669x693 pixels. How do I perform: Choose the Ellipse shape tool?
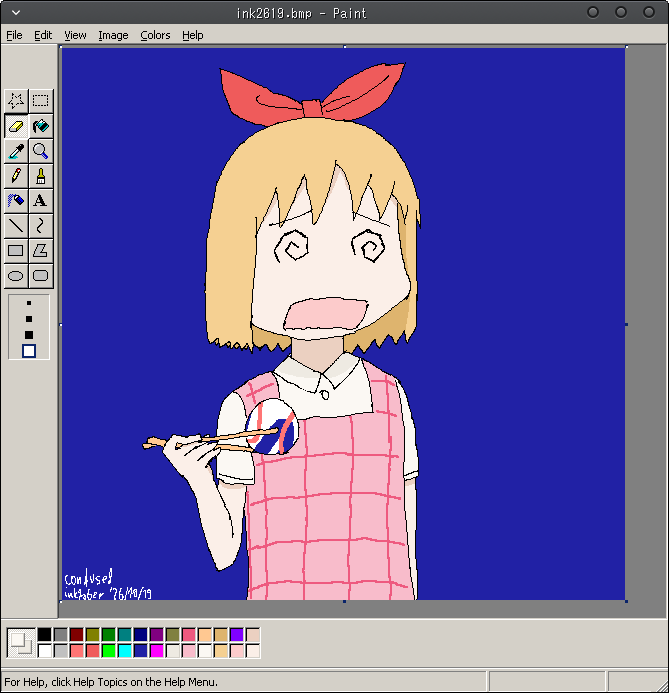pyautogui.click(x=16, y=276)
